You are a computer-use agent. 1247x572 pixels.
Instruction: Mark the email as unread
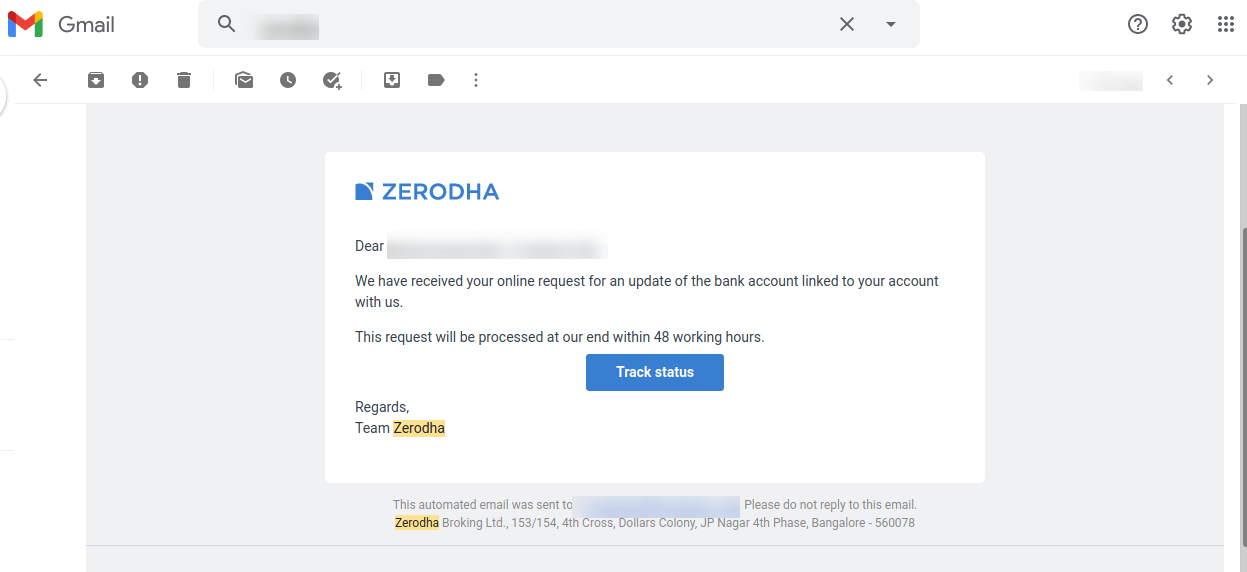244,80
